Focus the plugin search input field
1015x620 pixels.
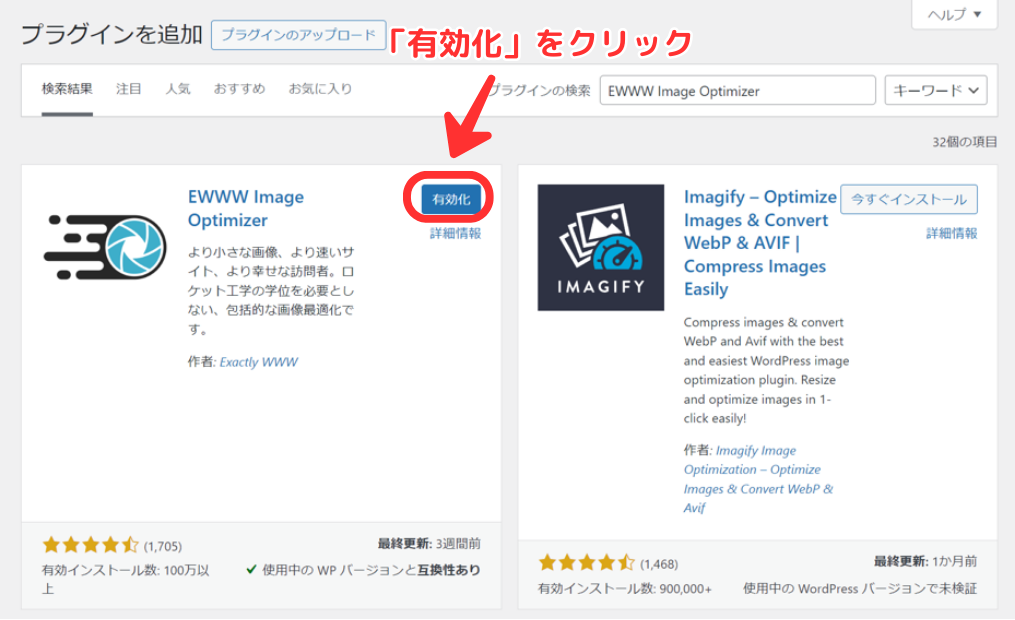click(737, 91)
